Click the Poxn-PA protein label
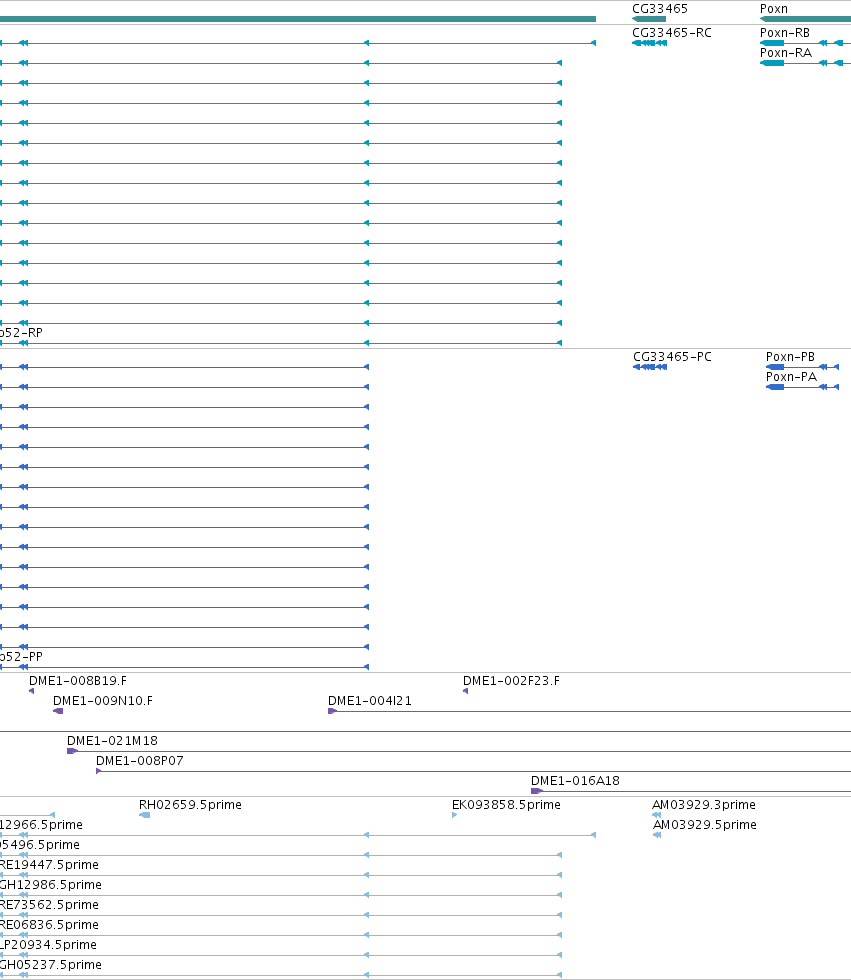 click(x=792, y=376)
